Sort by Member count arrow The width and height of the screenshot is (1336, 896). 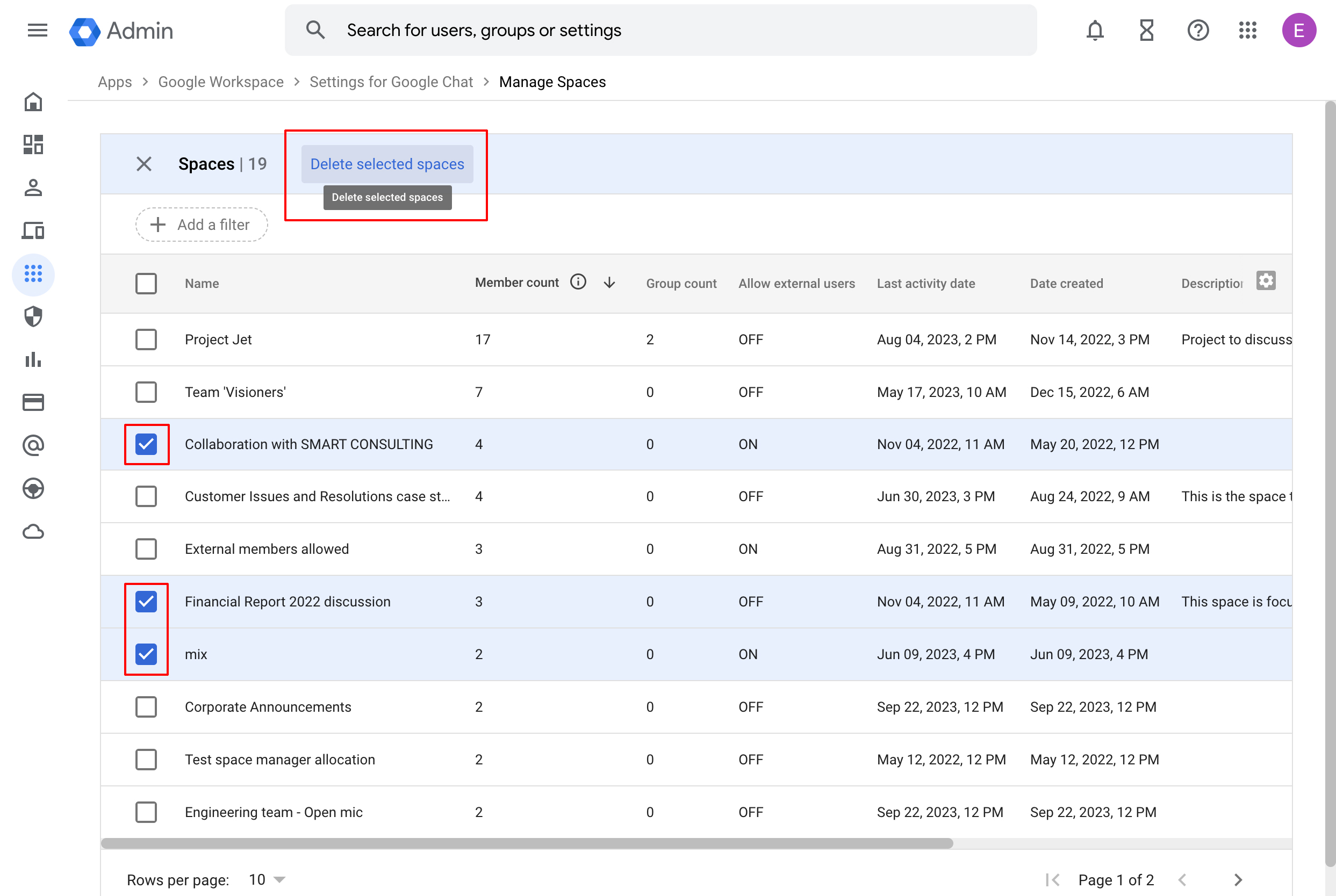click(609, 283)
